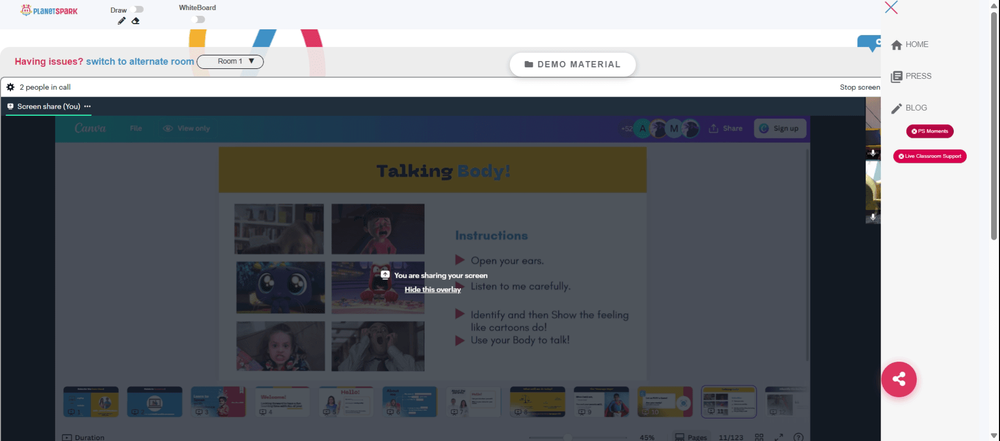The width and height of the screenshot is (1000, 441).
Task: Select slide thumbnail 4 Welcome
Action: [282, 402]
